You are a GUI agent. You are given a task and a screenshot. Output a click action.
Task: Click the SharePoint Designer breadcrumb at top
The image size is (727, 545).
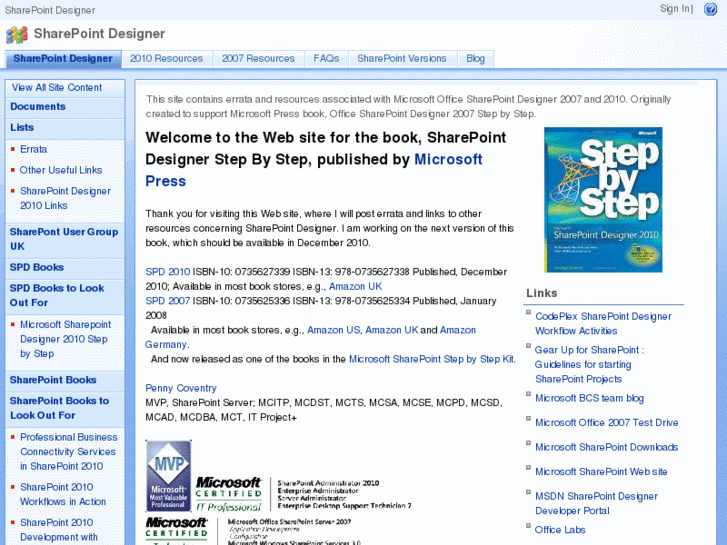50,10
